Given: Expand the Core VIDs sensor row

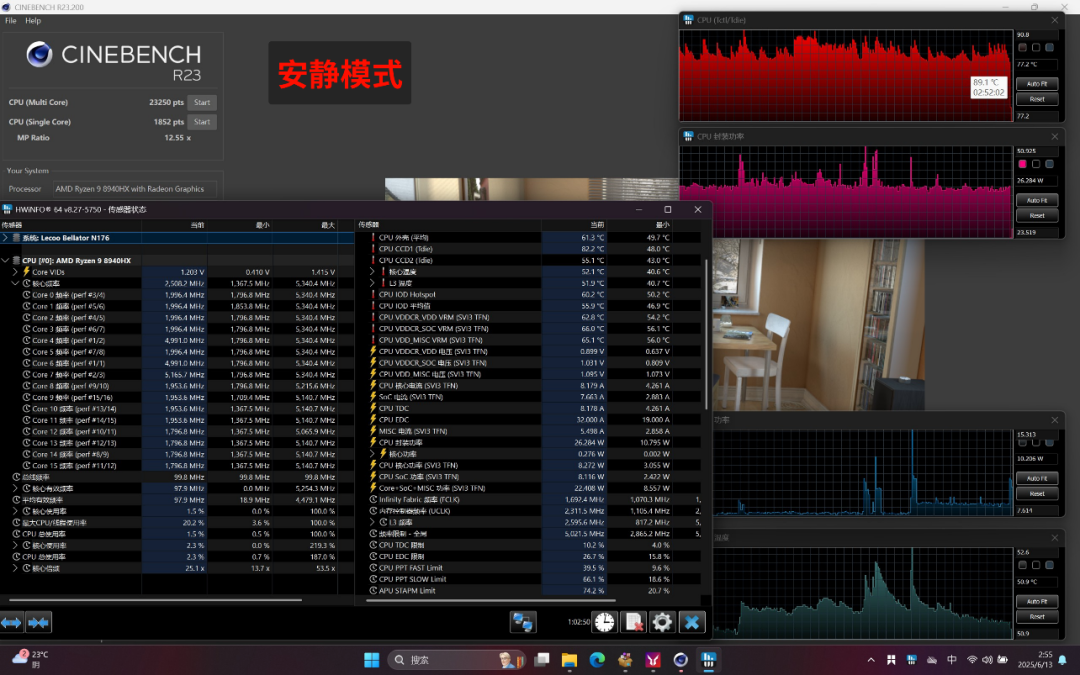Looking at the screenshot, I should tap(15, 272).
